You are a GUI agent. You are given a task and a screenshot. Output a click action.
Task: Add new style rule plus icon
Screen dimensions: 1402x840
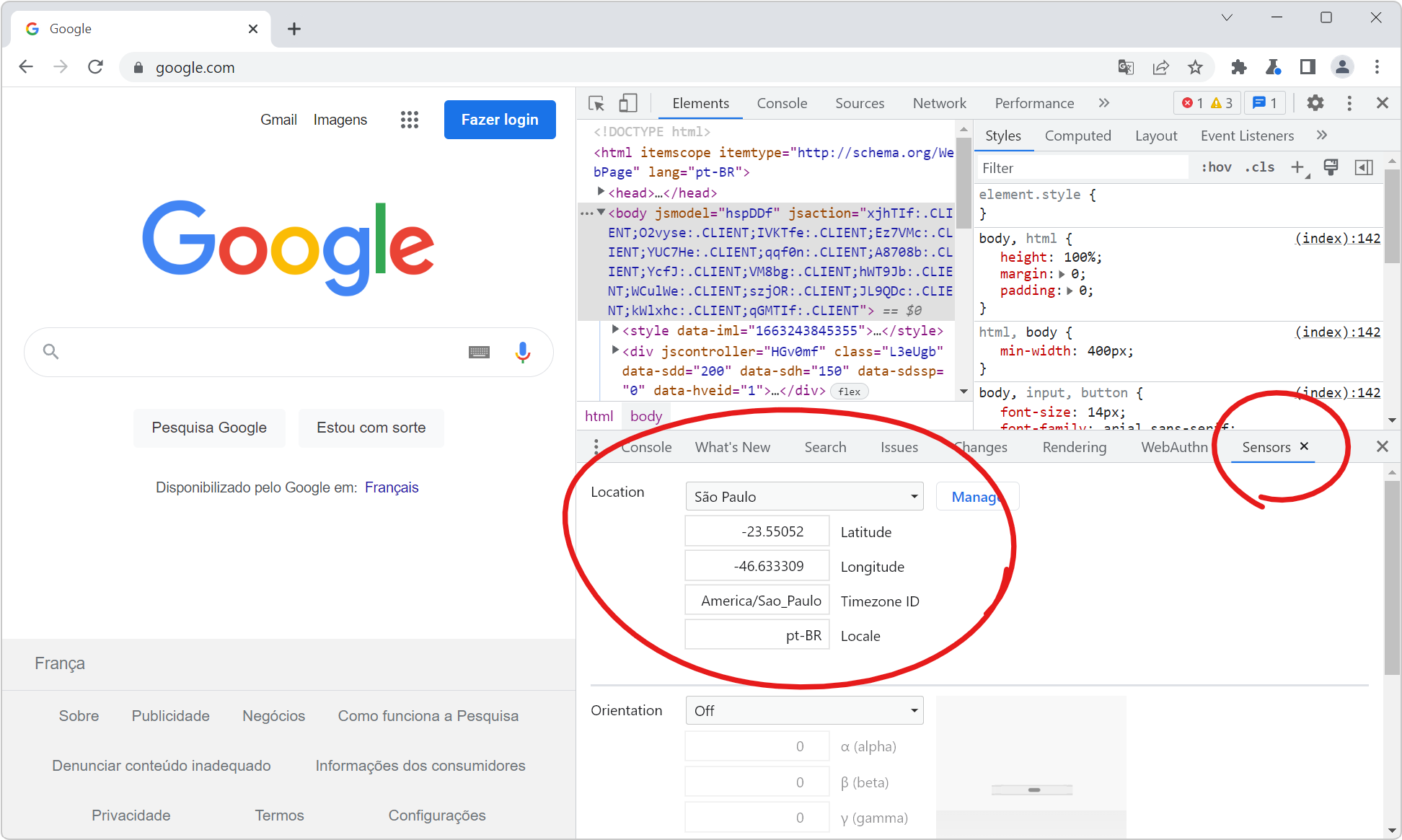coord(1297,167)
